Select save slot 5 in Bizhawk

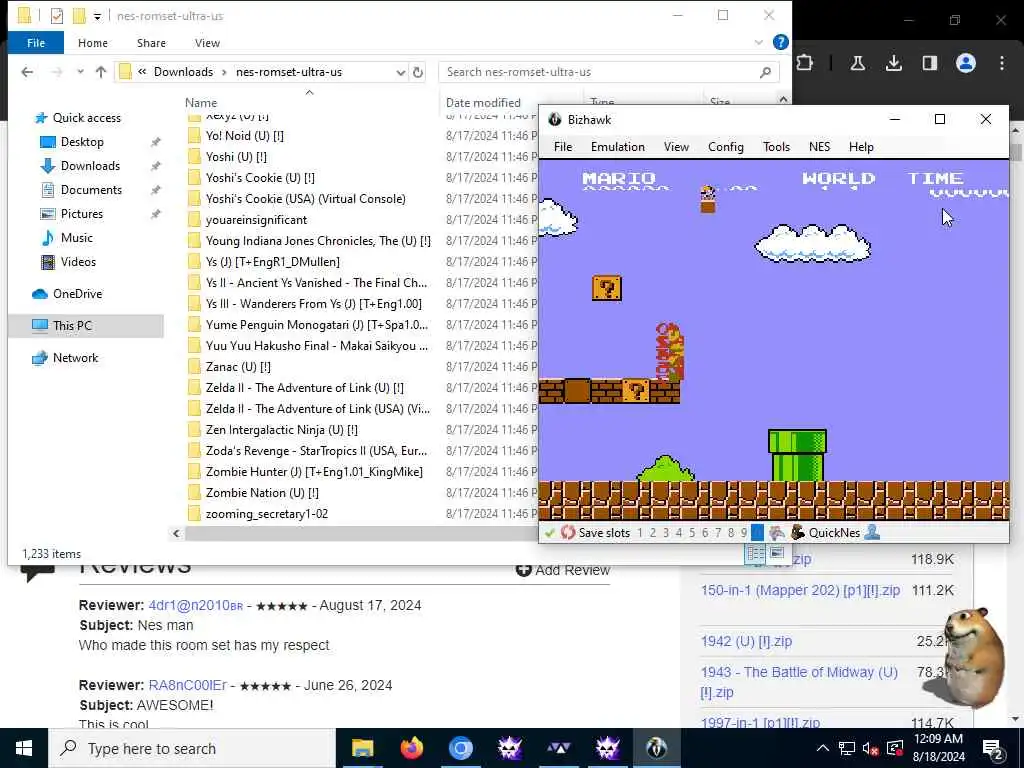click(x=692, y=533)
